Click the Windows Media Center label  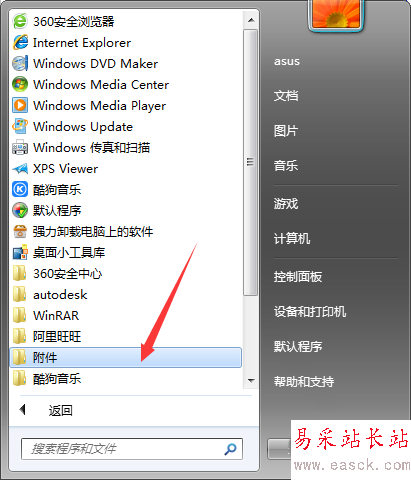101,85
